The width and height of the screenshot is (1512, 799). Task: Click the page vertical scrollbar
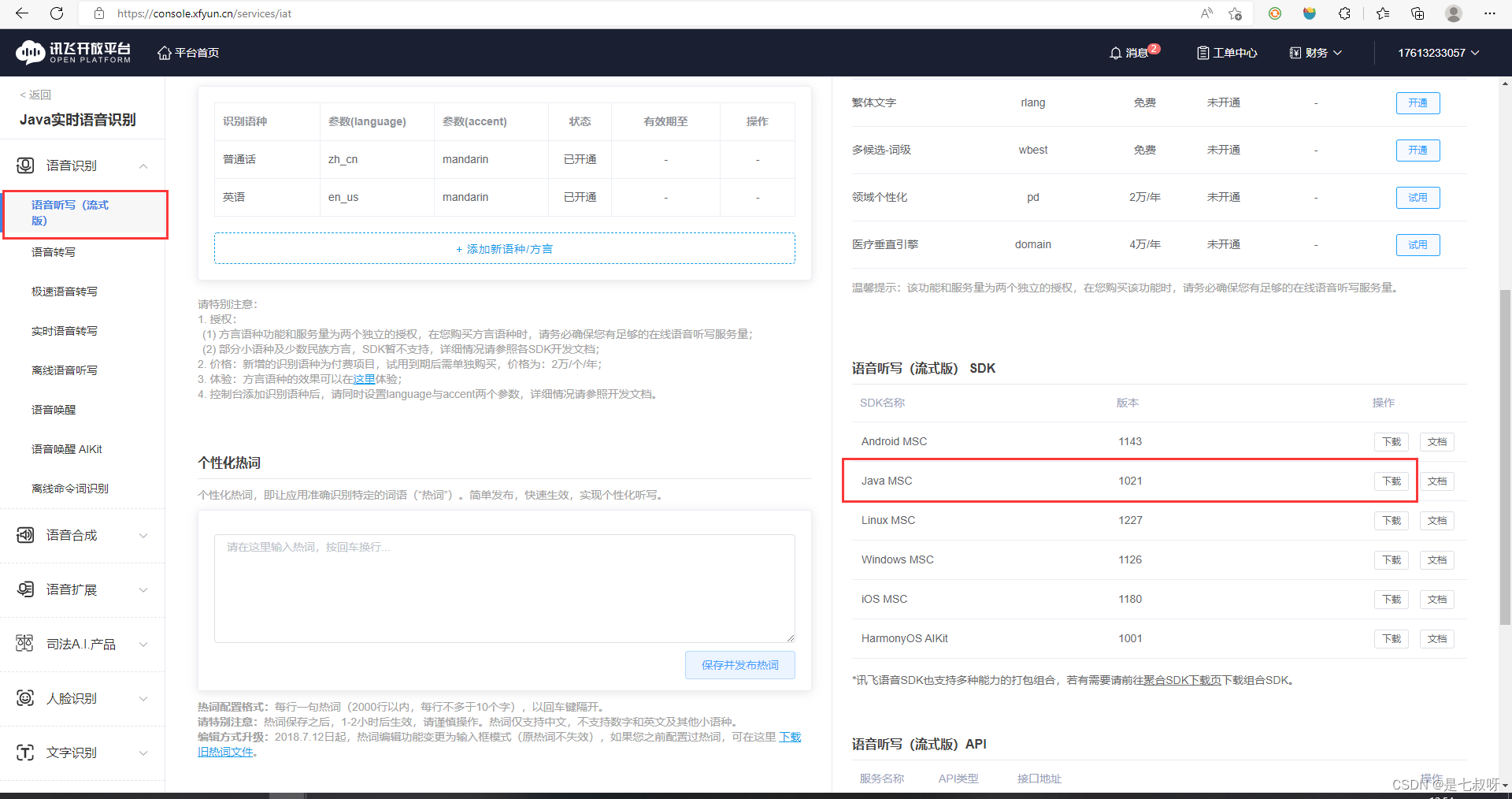point(1505,457)
